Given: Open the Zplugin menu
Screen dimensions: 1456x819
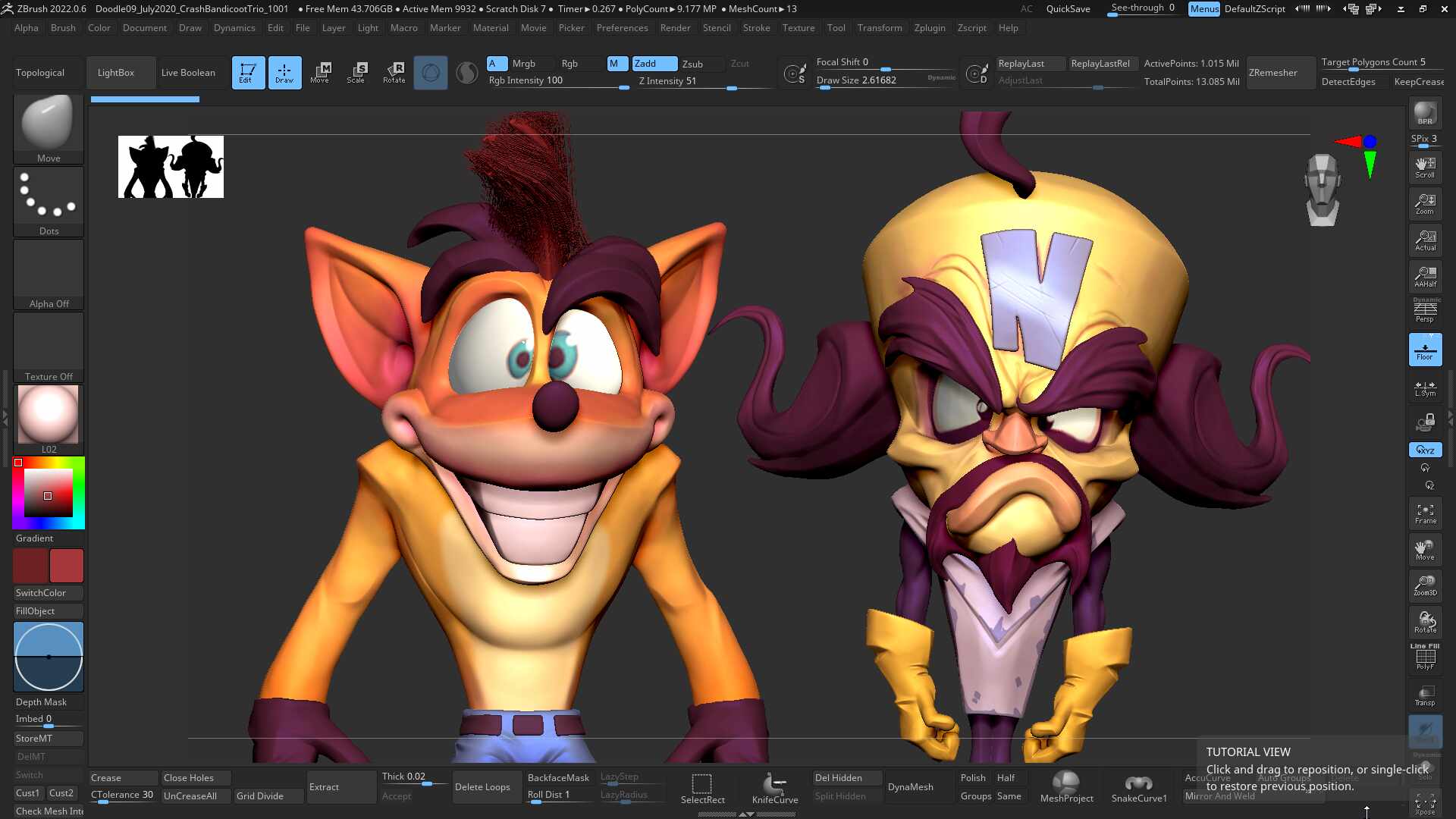Looking at the screenshot, I should [x=930, y=28].
